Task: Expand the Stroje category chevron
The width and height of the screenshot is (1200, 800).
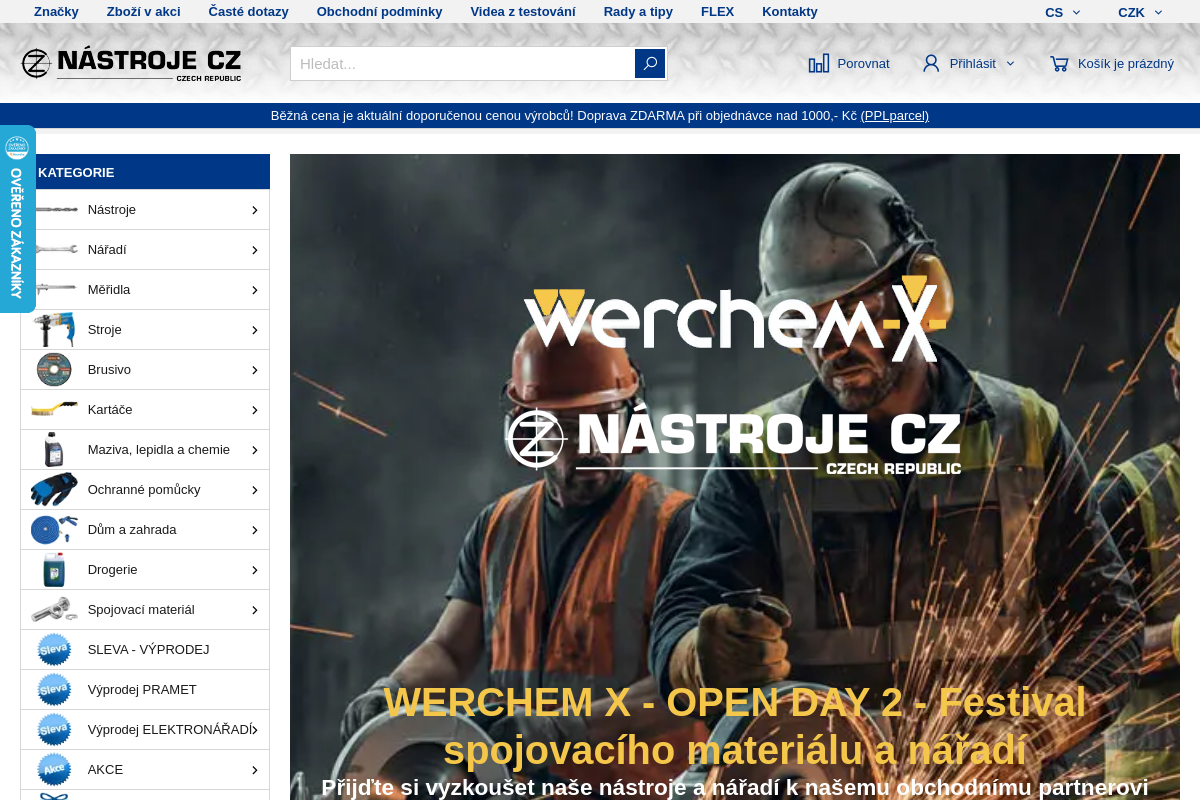Action: pyautogui.click(x=255, y=330)
